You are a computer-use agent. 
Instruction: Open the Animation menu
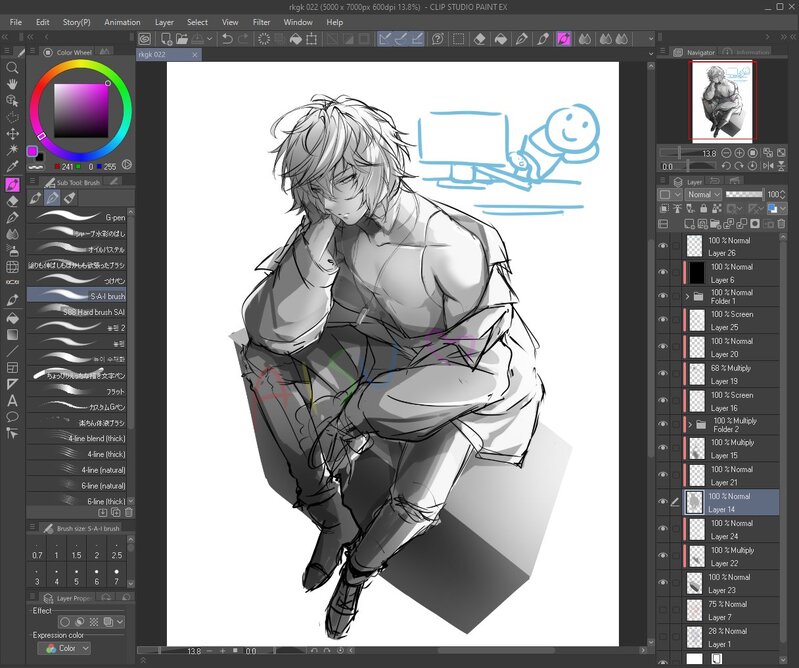pos(122,22)
